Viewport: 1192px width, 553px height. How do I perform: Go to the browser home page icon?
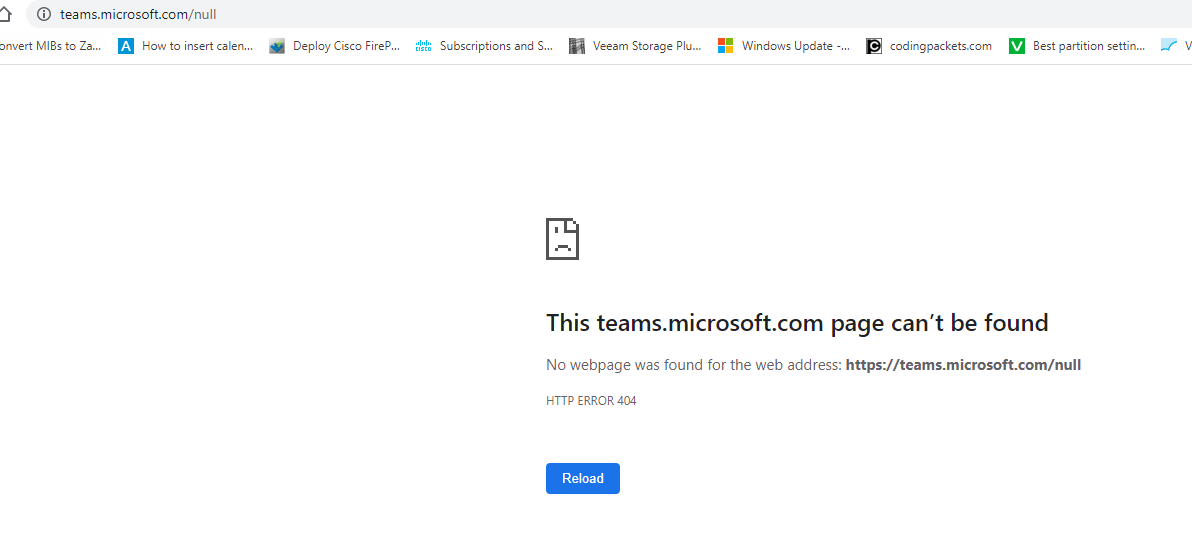(x=6, y=14)
